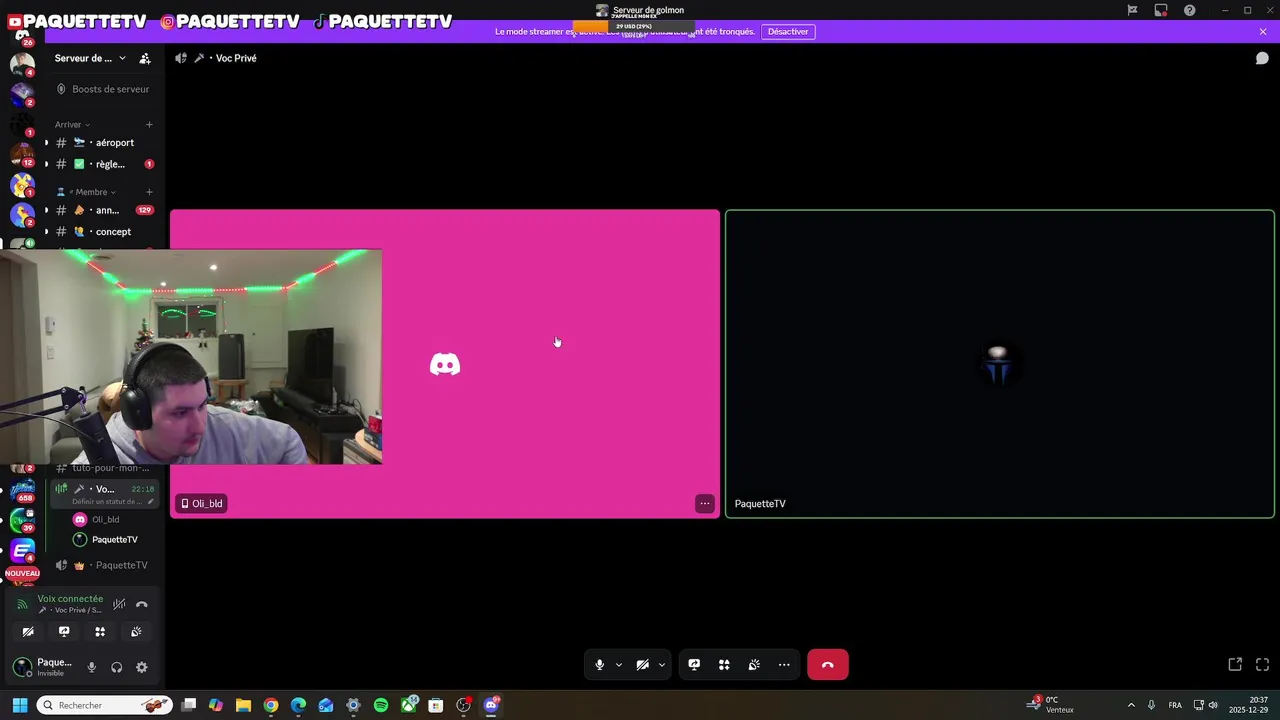
Task: Open the aéroport channel
Action: 104,143
